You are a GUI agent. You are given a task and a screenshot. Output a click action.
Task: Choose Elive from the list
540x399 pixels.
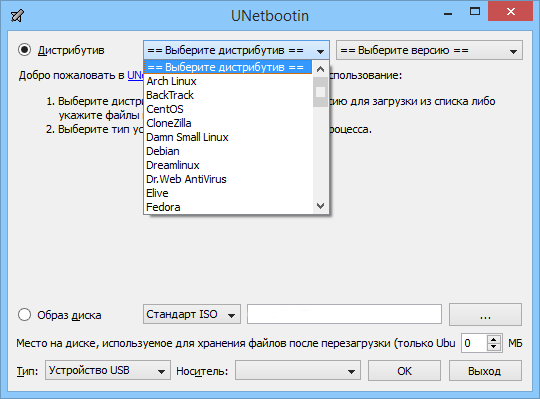coord(228,193)
